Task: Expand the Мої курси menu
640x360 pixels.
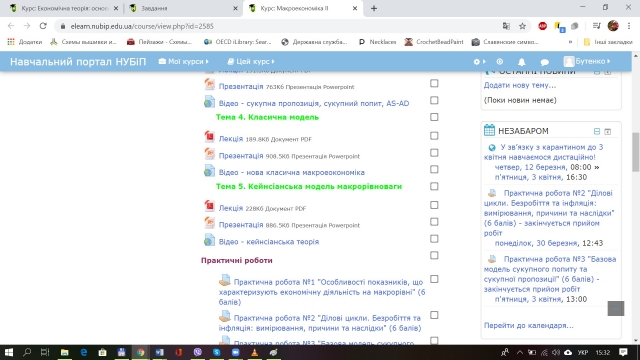Action: [x=184, y=61]
